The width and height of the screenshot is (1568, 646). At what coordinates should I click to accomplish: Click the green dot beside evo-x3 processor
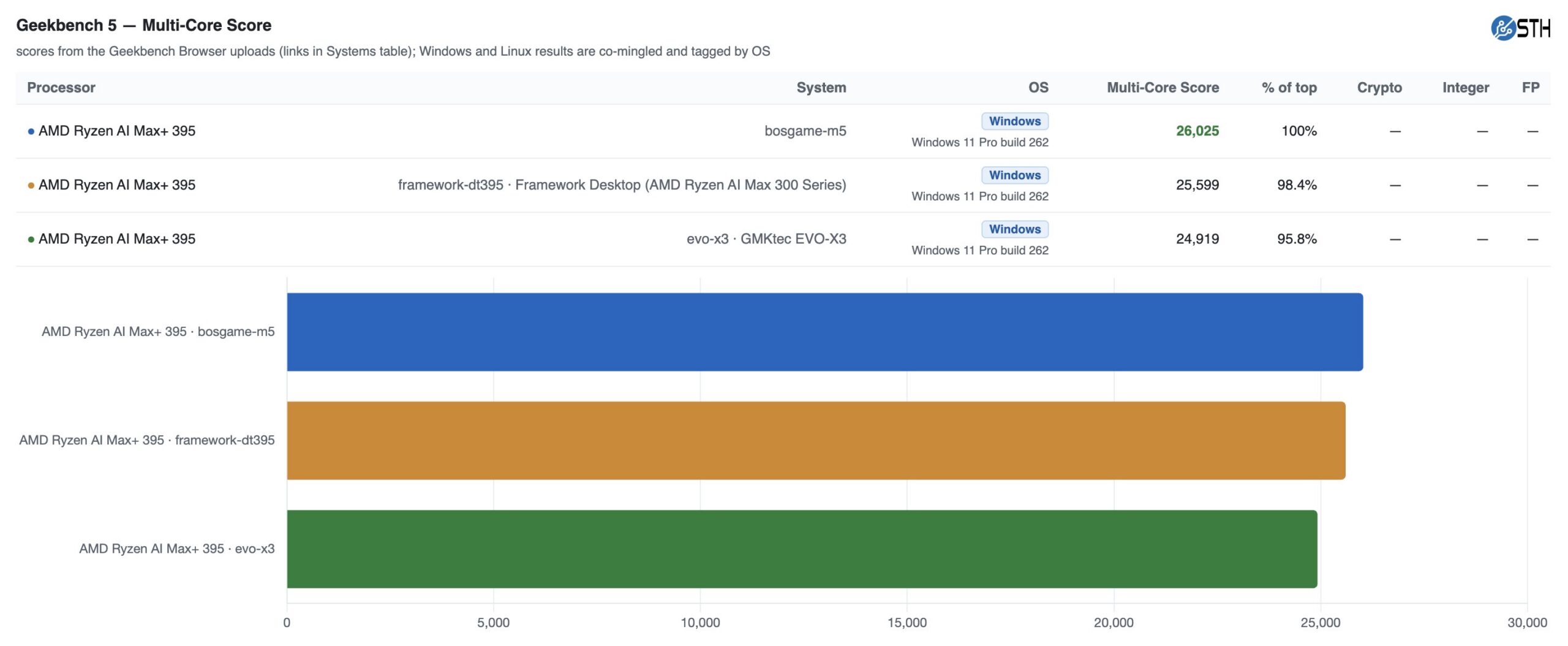pos(31,240)
